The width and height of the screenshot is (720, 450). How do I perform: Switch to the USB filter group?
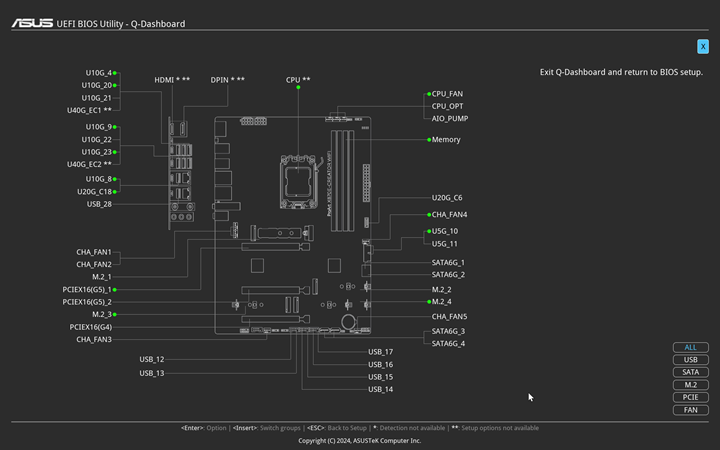pos(690,360)
